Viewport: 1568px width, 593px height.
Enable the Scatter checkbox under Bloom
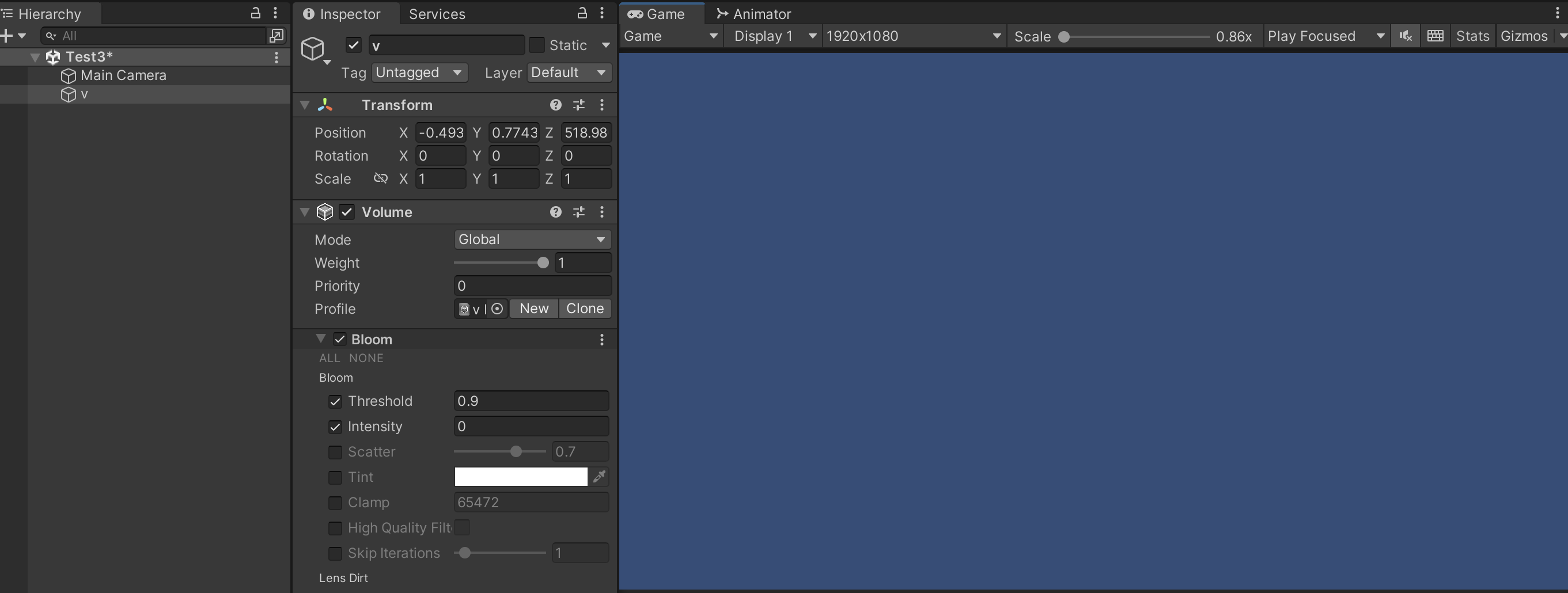(335, 452)
